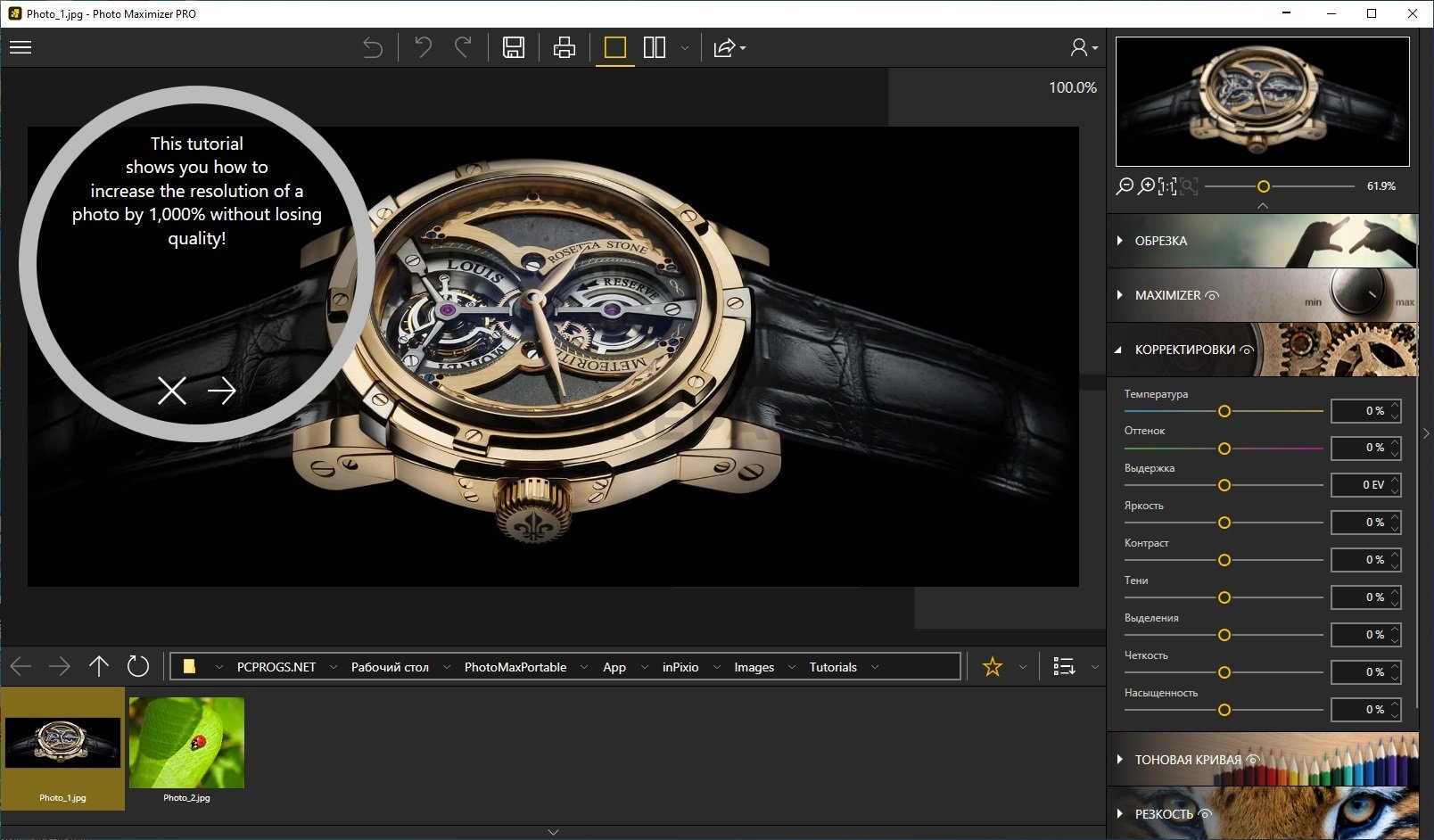Image resolution: width=1434 pixels, height=840 pixels.
Task: Click the zoom out magnifier icon
Action: pos(1125,186)
